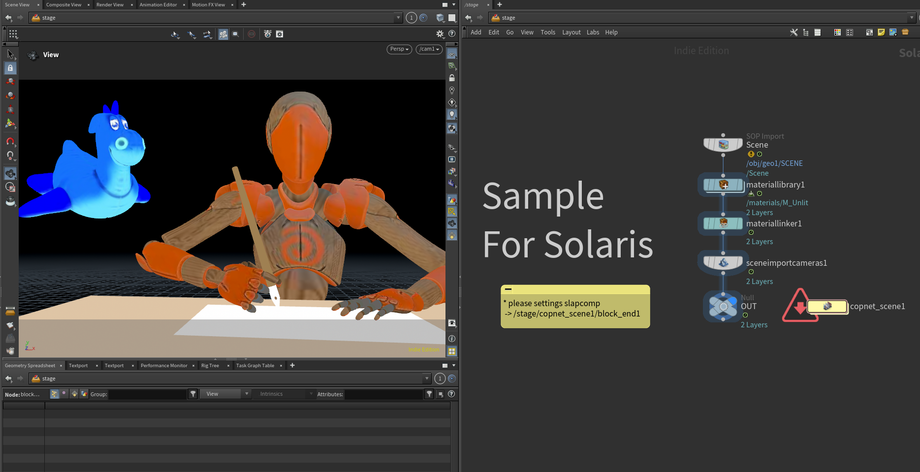Click the wrench icon in network editor toolbar
The width and height of the screenshot is (920, 472).
pyautogui.click(x=793, y=32)
